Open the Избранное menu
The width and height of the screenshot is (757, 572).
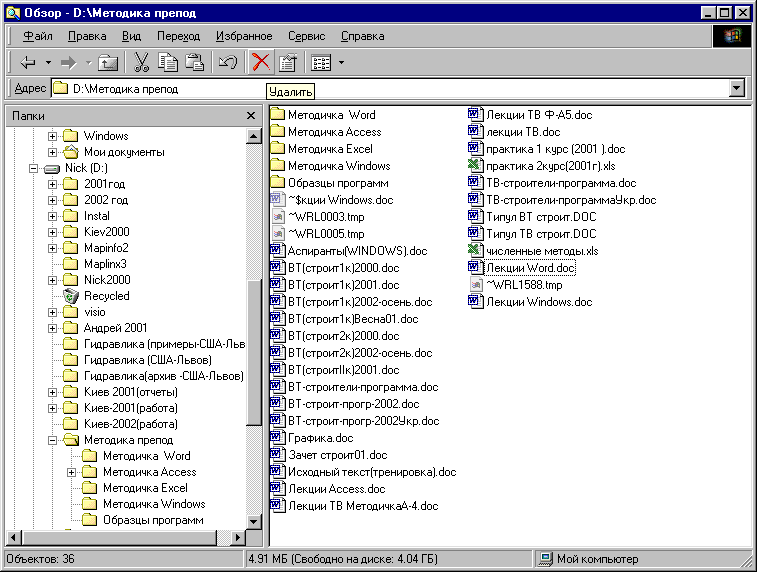(x=244, y=36)
